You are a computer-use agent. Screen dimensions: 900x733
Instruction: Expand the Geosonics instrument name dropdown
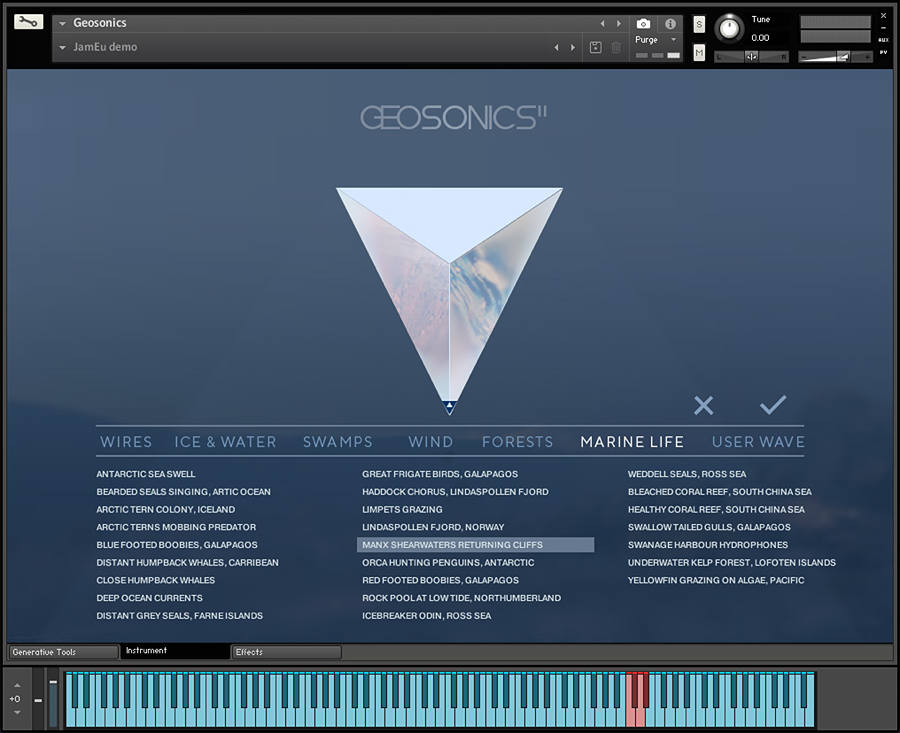coord(62,24)
